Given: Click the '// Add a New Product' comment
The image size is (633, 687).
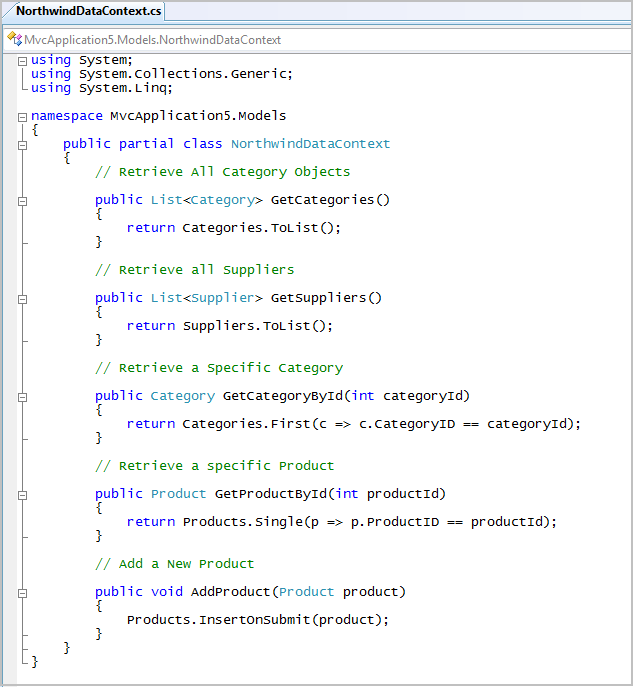Looking at the screenshot, I should (174, 564).
